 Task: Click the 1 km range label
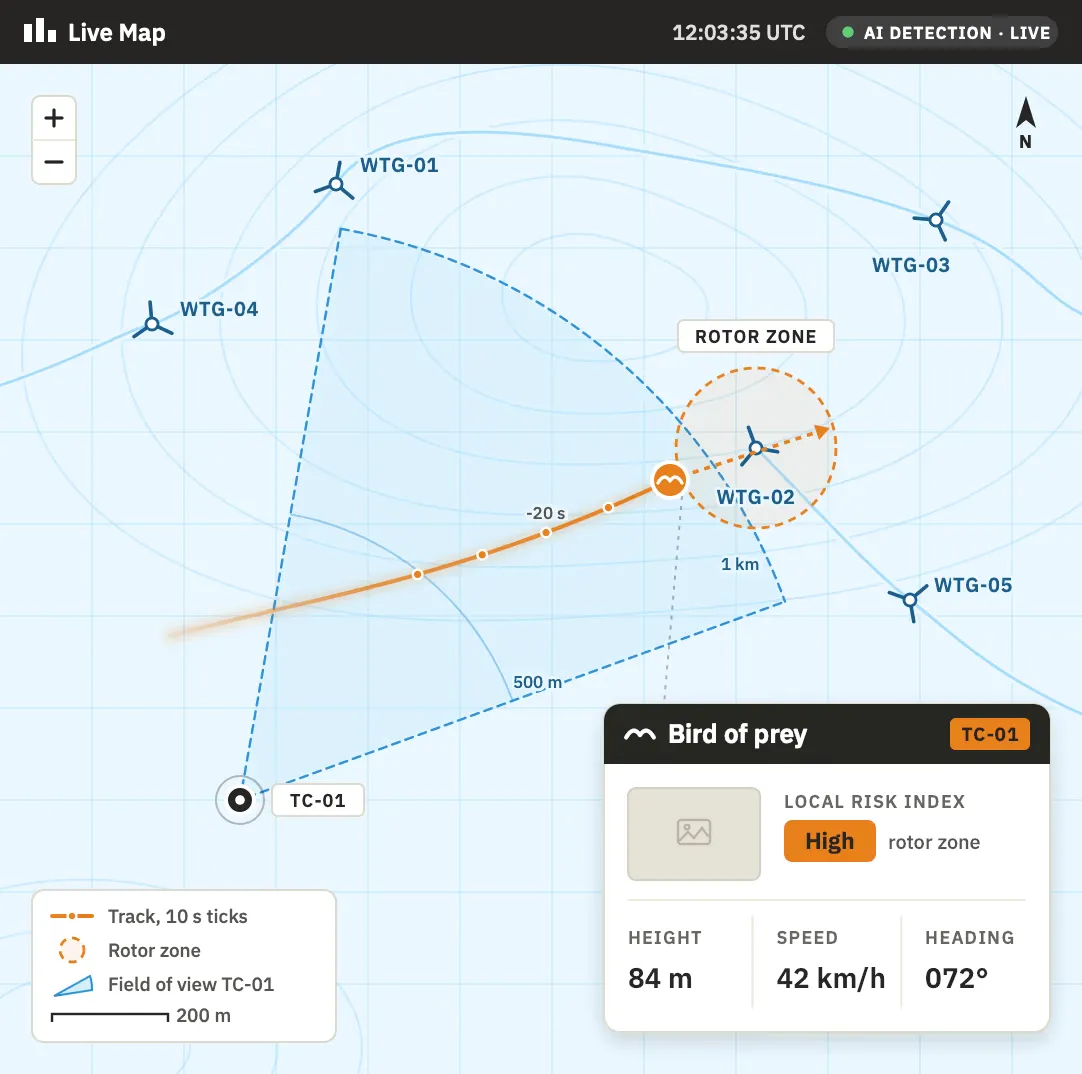pos(740,564)
